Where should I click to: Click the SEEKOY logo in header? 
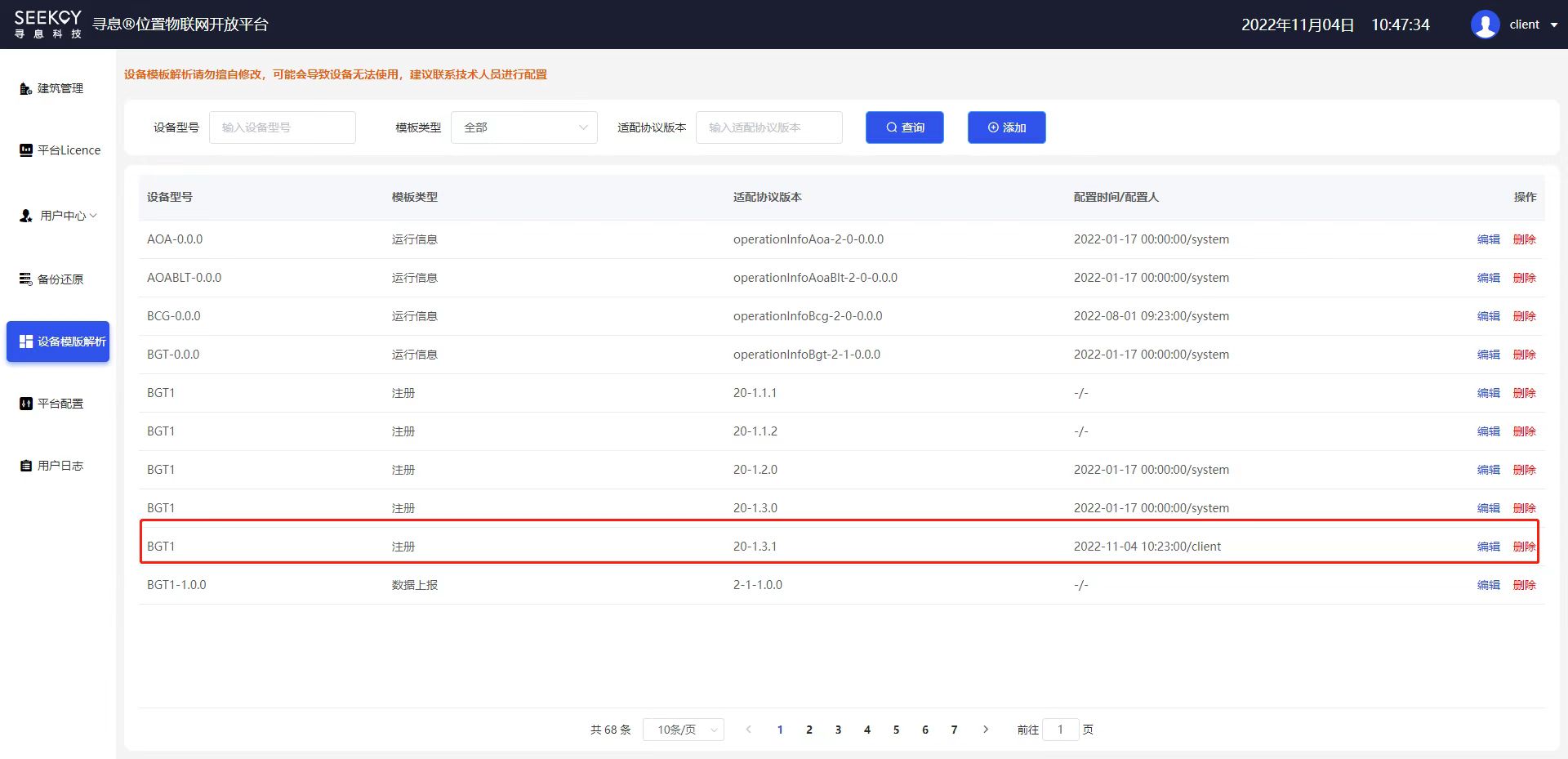point(48,25)
